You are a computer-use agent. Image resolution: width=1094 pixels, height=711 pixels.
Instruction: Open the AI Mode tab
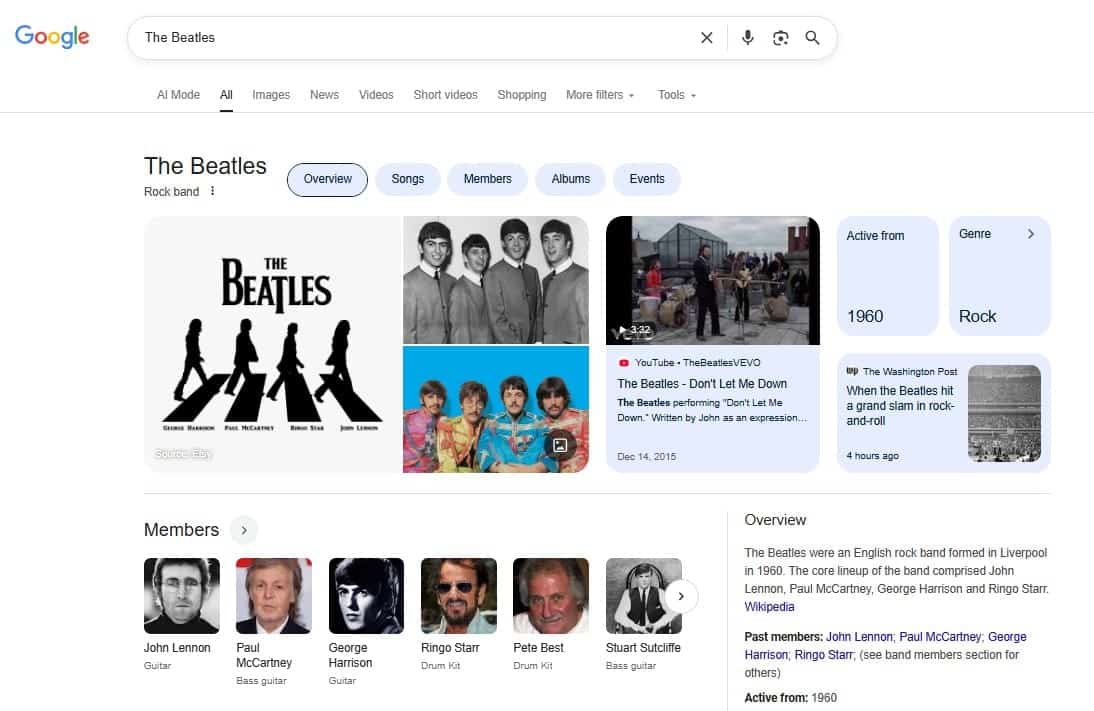coord(178,94)
